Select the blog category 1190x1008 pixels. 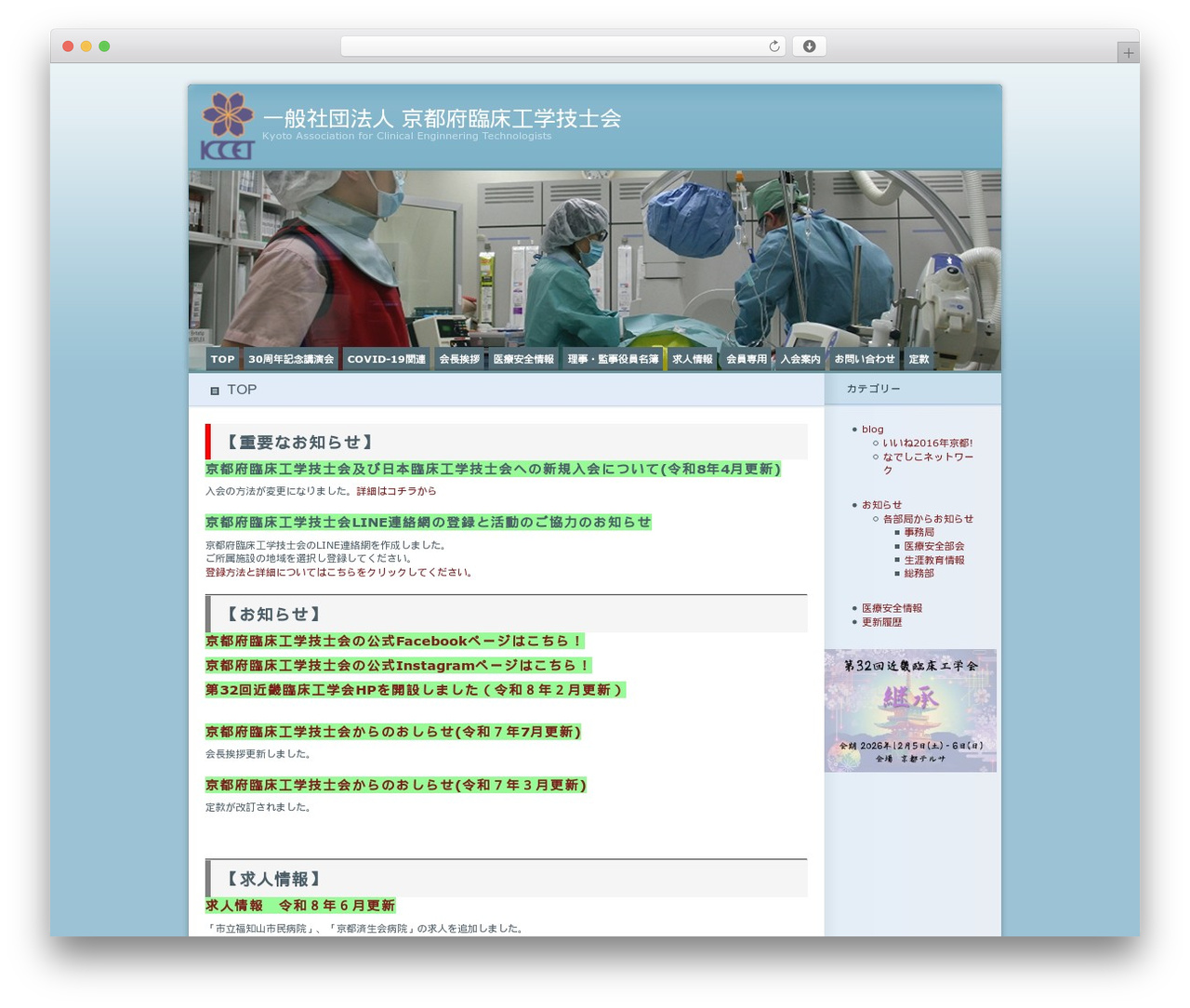click(x=872, y=430)
